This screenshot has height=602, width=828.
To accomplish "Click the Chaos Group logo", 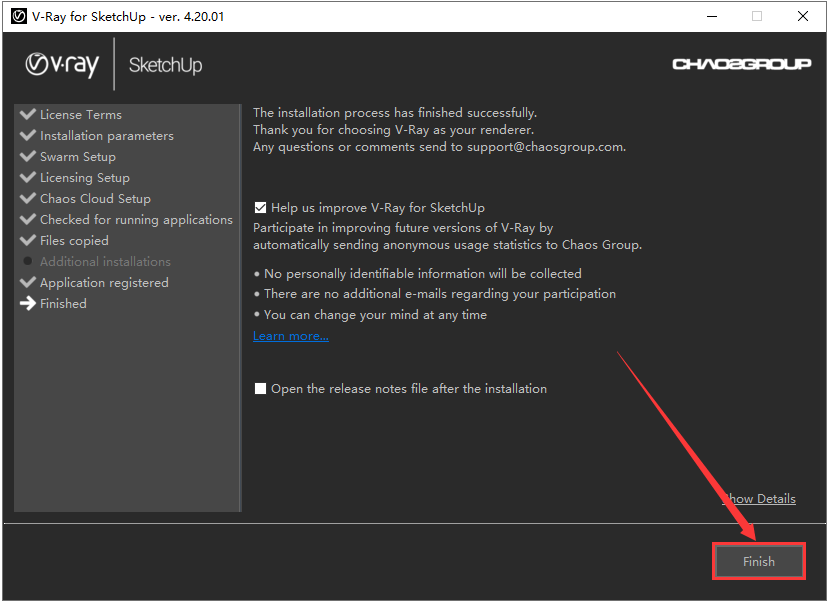I will pyautogui.click(x=741, y=64).
